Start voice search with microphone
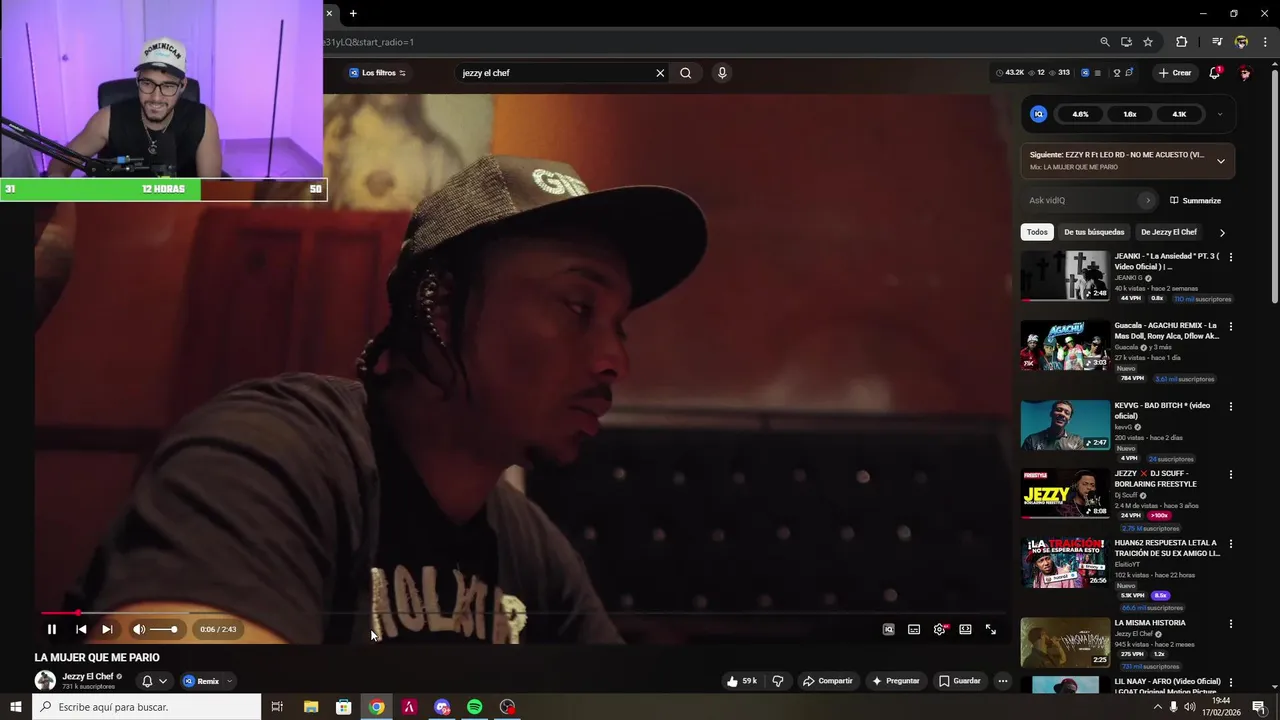 722,73
